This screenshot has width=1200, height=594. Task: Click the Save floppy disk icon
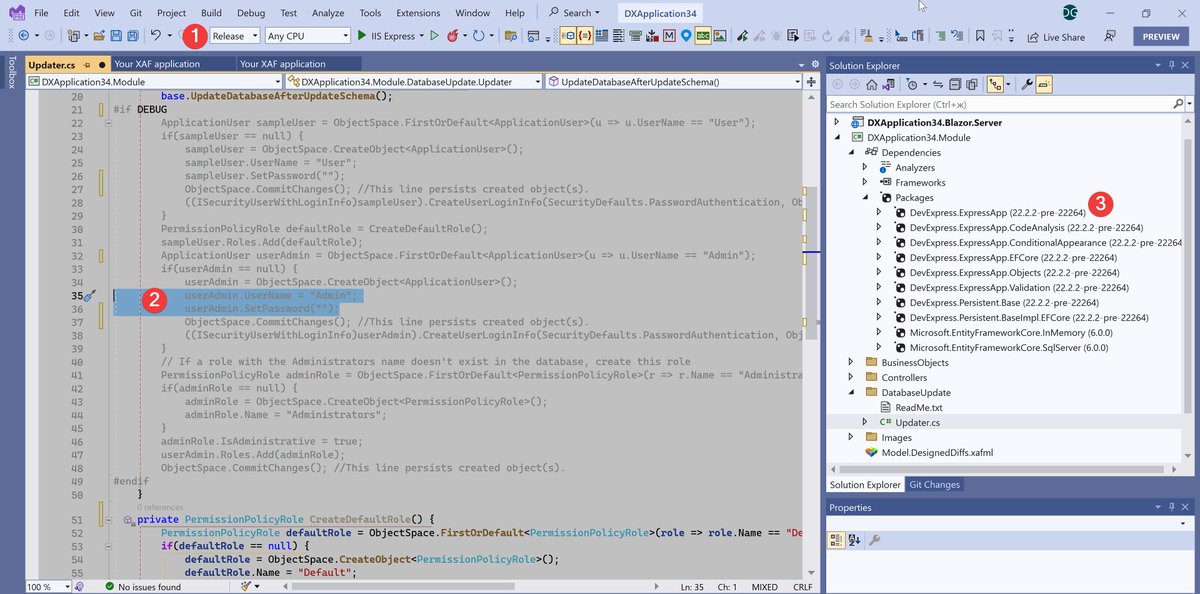click(x=116, y=36)
